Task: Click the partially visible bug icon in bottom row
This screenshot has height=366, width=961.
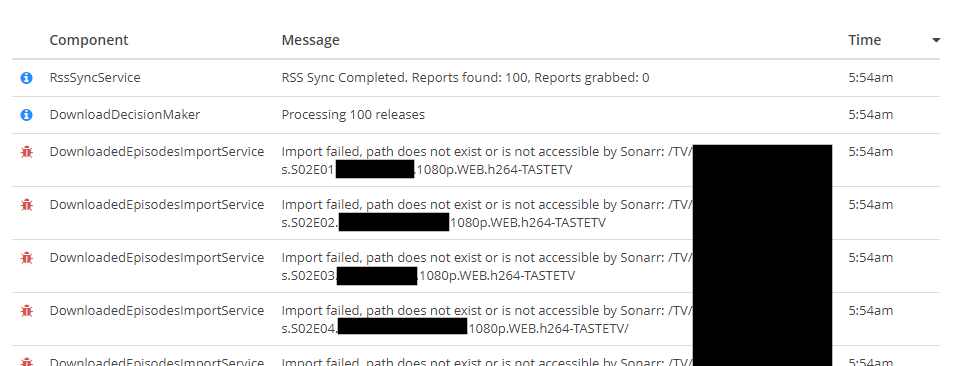Action: pyautogui.click(x=26, y=362)
